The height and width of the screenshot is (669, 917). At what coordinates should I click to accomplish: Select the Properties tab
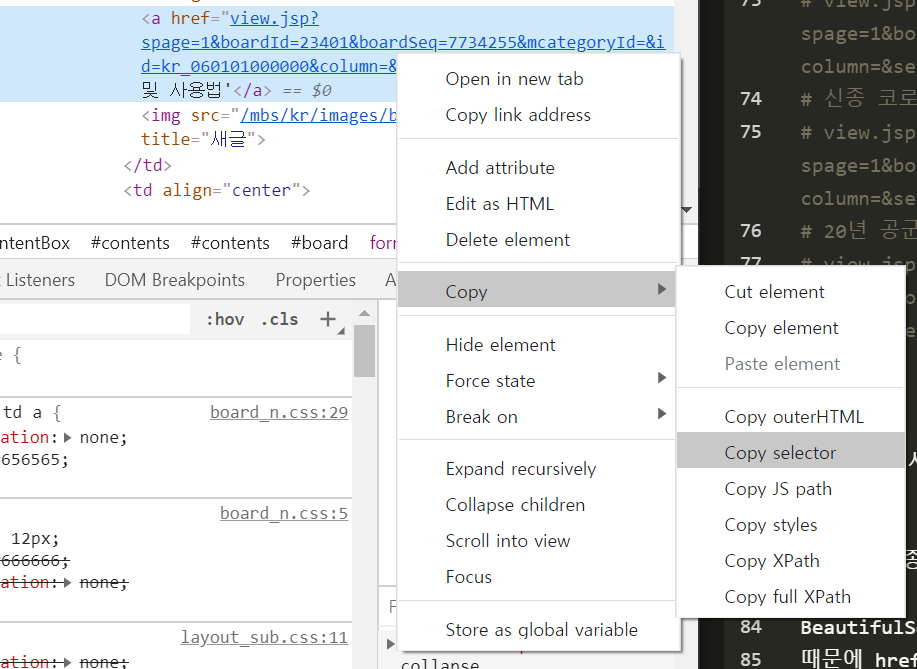(315, 279)
